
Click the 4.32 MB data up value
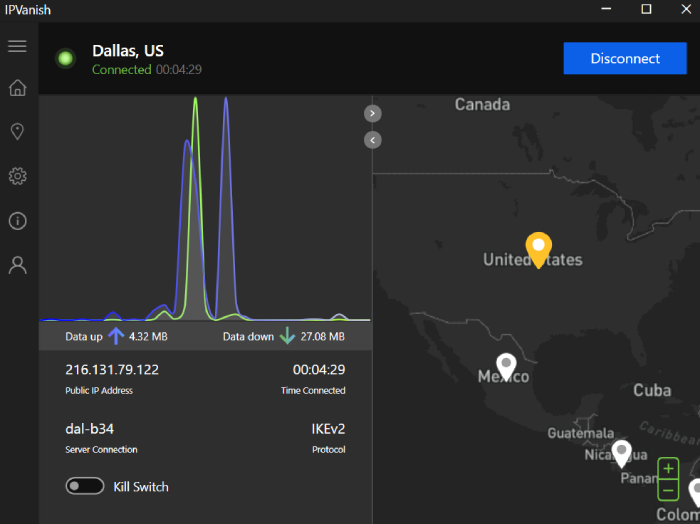click(x=148, y=337)
